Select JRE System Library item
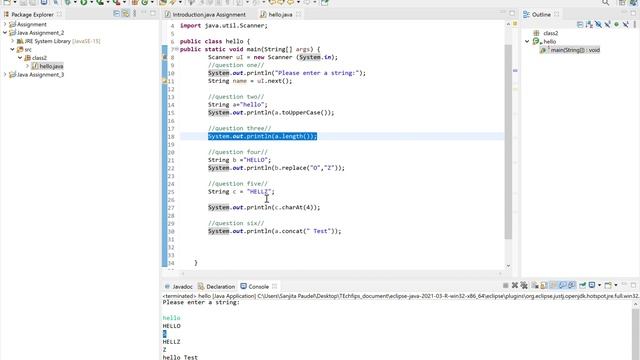This screenshot has width=640, height=360. pos(59,41)
